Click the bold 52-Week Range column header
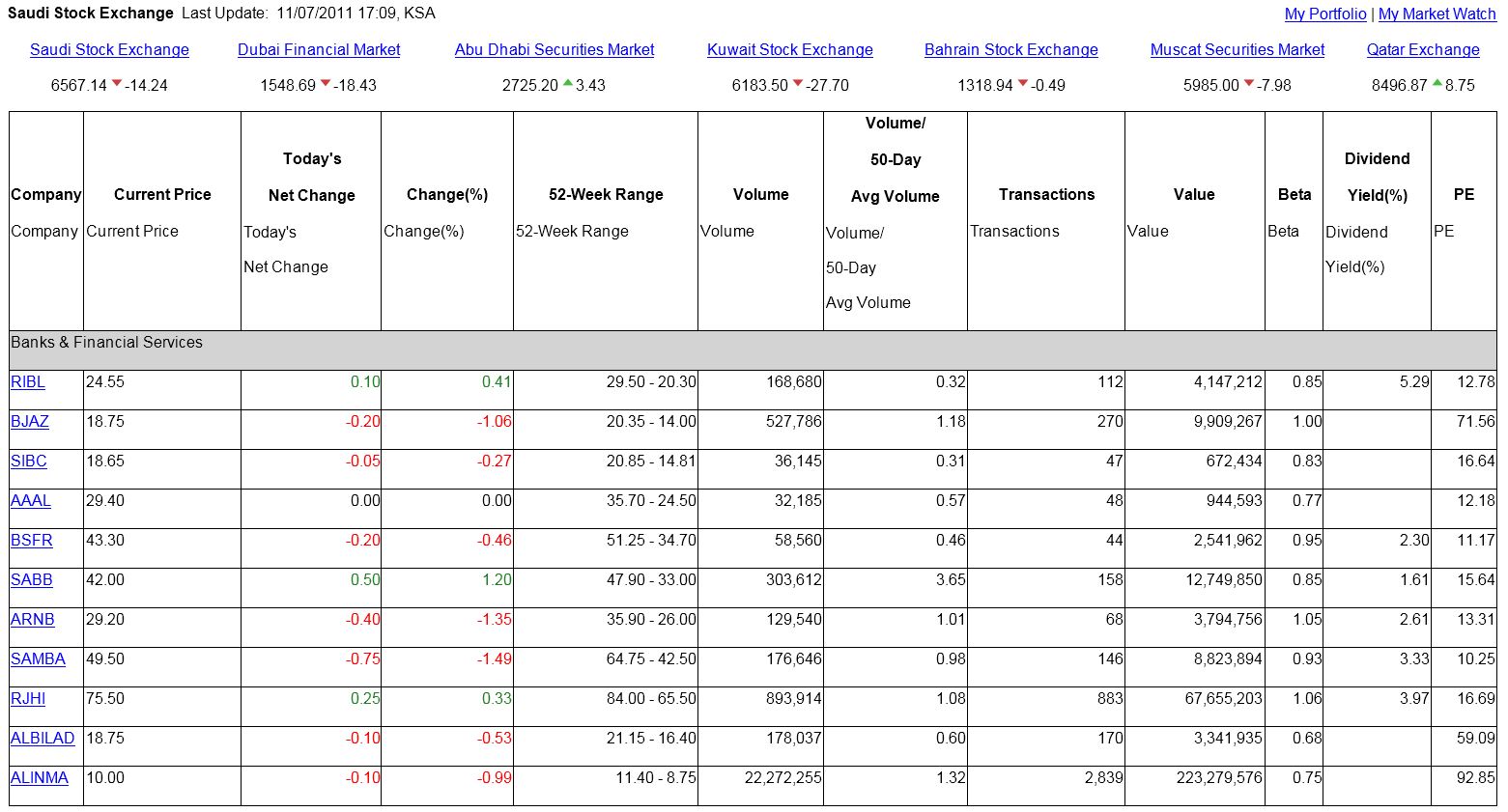 606,194
